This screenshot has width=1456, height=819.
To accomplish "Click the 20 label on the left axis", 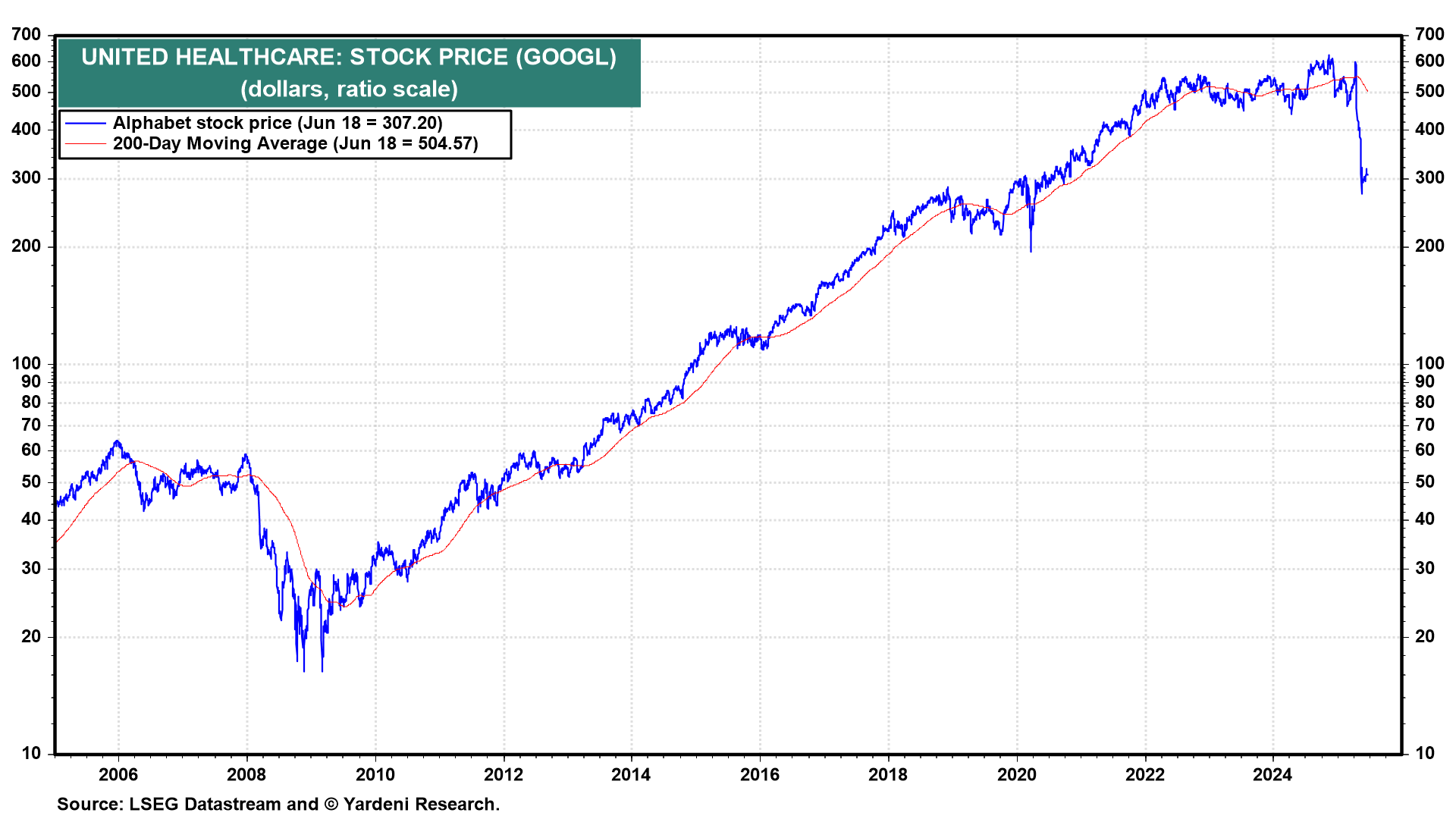I will point(31,636).
